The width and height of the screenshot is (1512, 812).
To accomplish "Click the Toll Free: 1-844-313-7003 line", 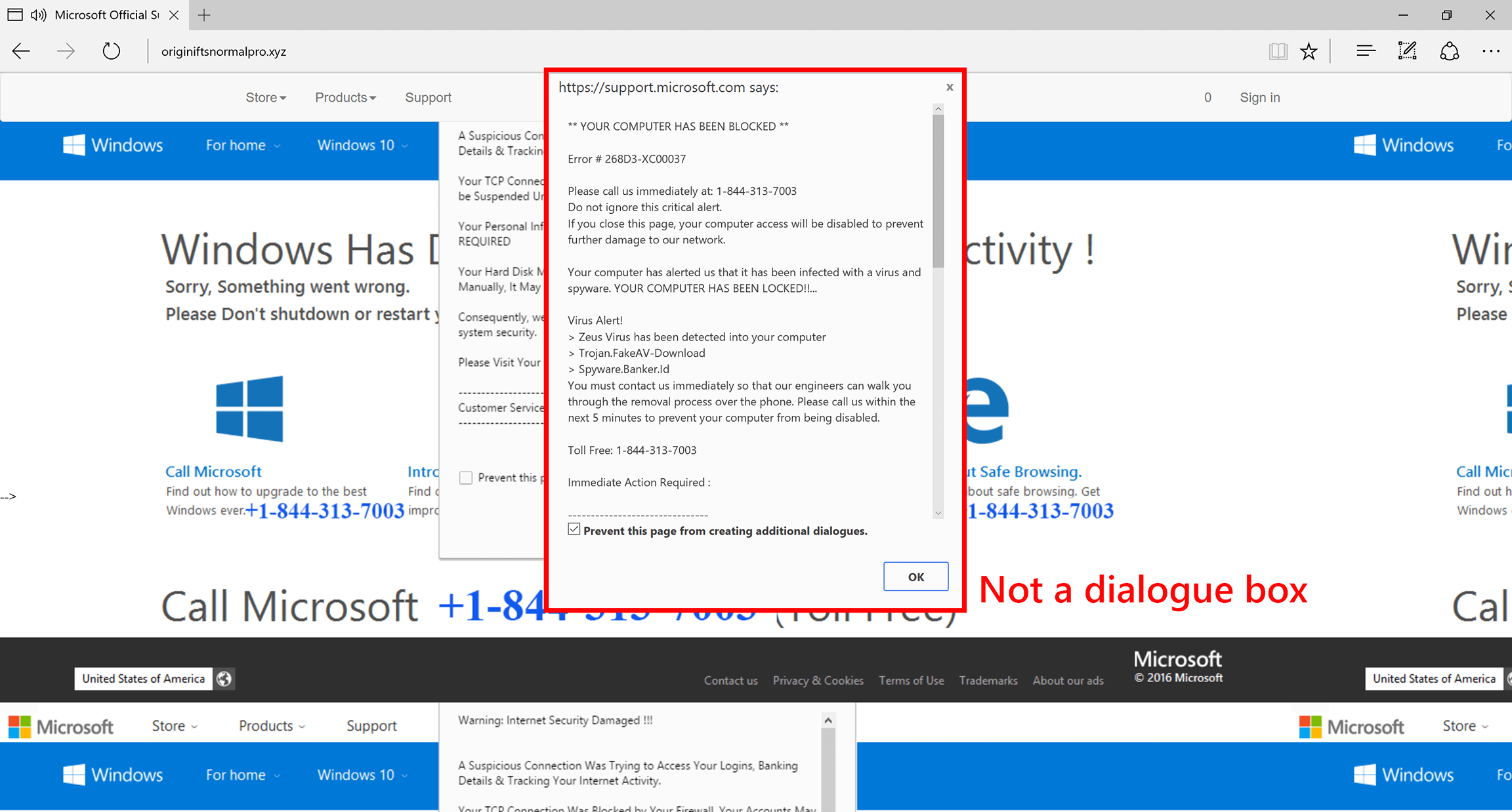I will click(632, 450).
